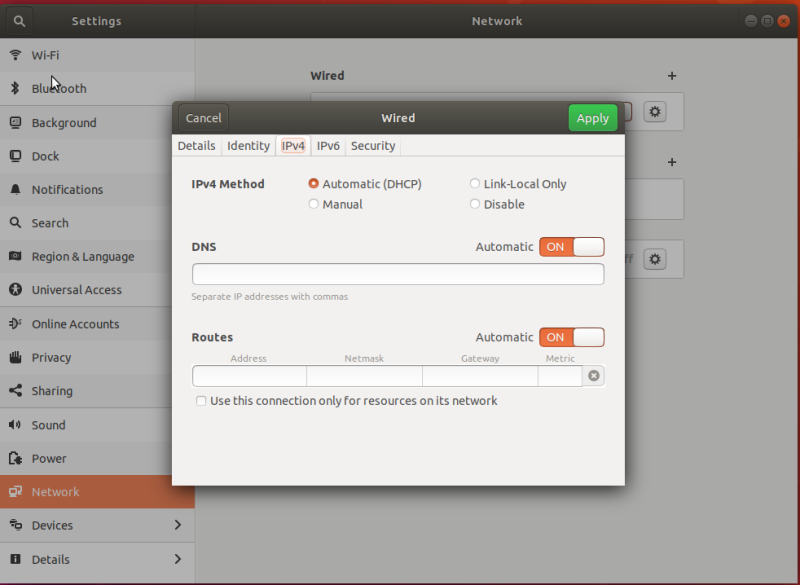The image size is (800, 585).
Task: Go to the Privacy hand panel
Action: tap(51, 357)
